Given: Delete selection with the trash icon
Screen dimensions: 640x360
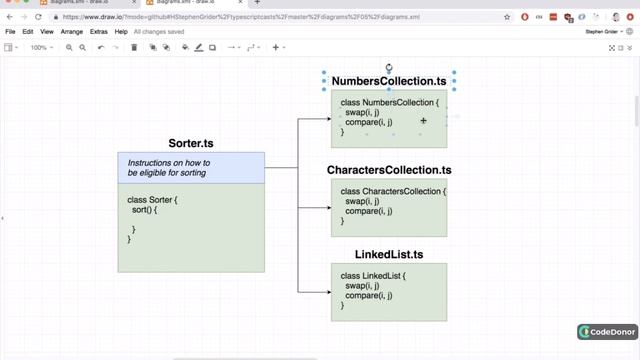Looking at the screenshot, I should [x=134, y=48].
